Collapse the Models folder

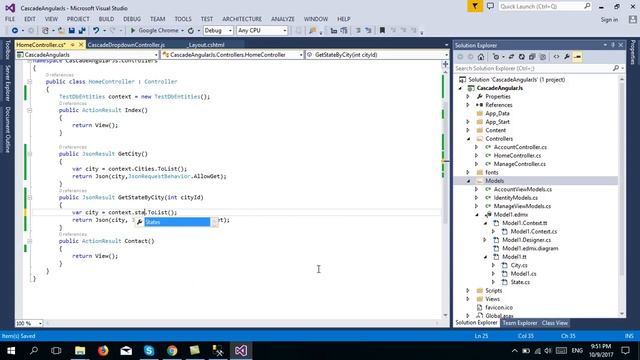point(468,181)
